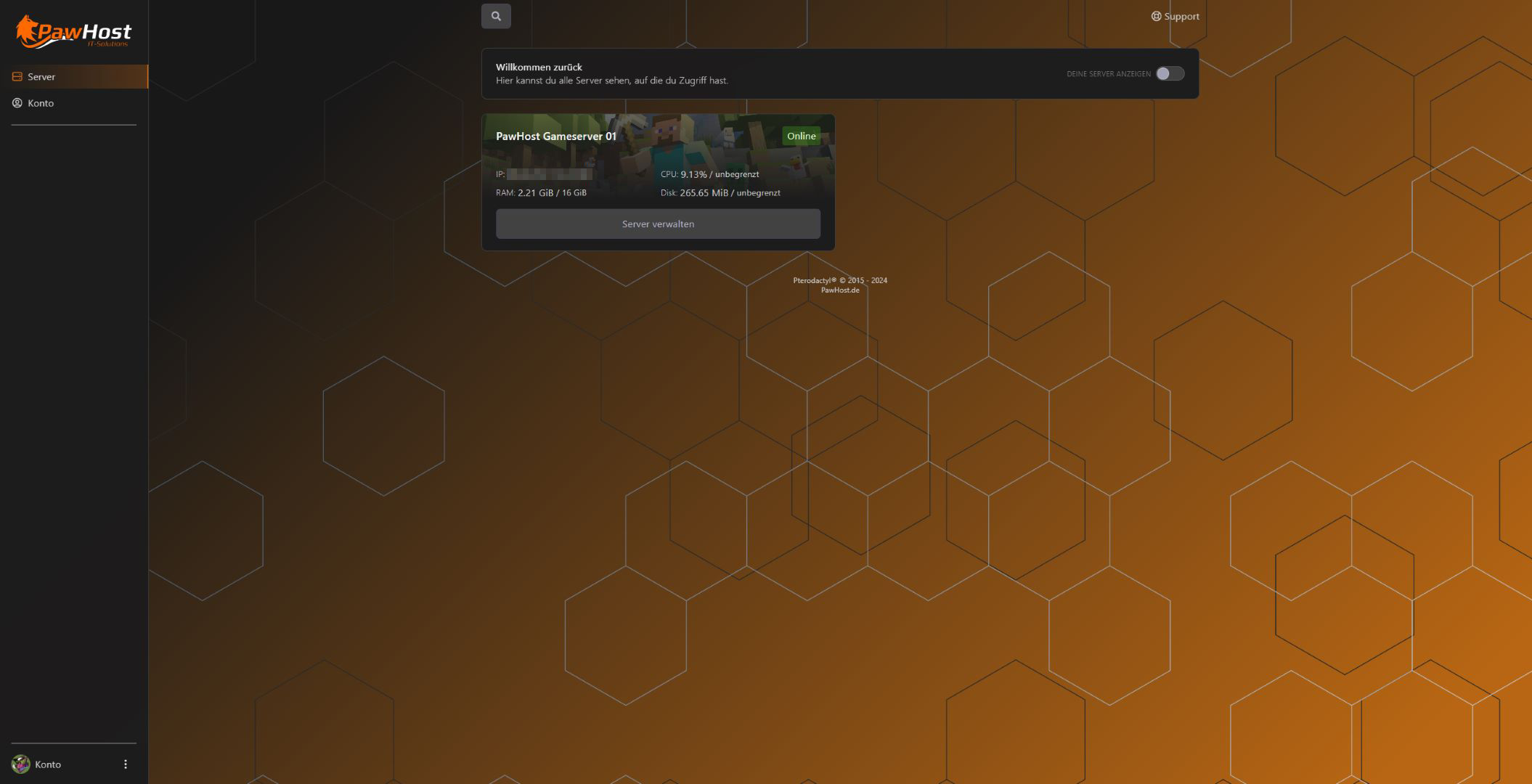Click the RAM 2.21 GiB usage stat

[541, 193]
